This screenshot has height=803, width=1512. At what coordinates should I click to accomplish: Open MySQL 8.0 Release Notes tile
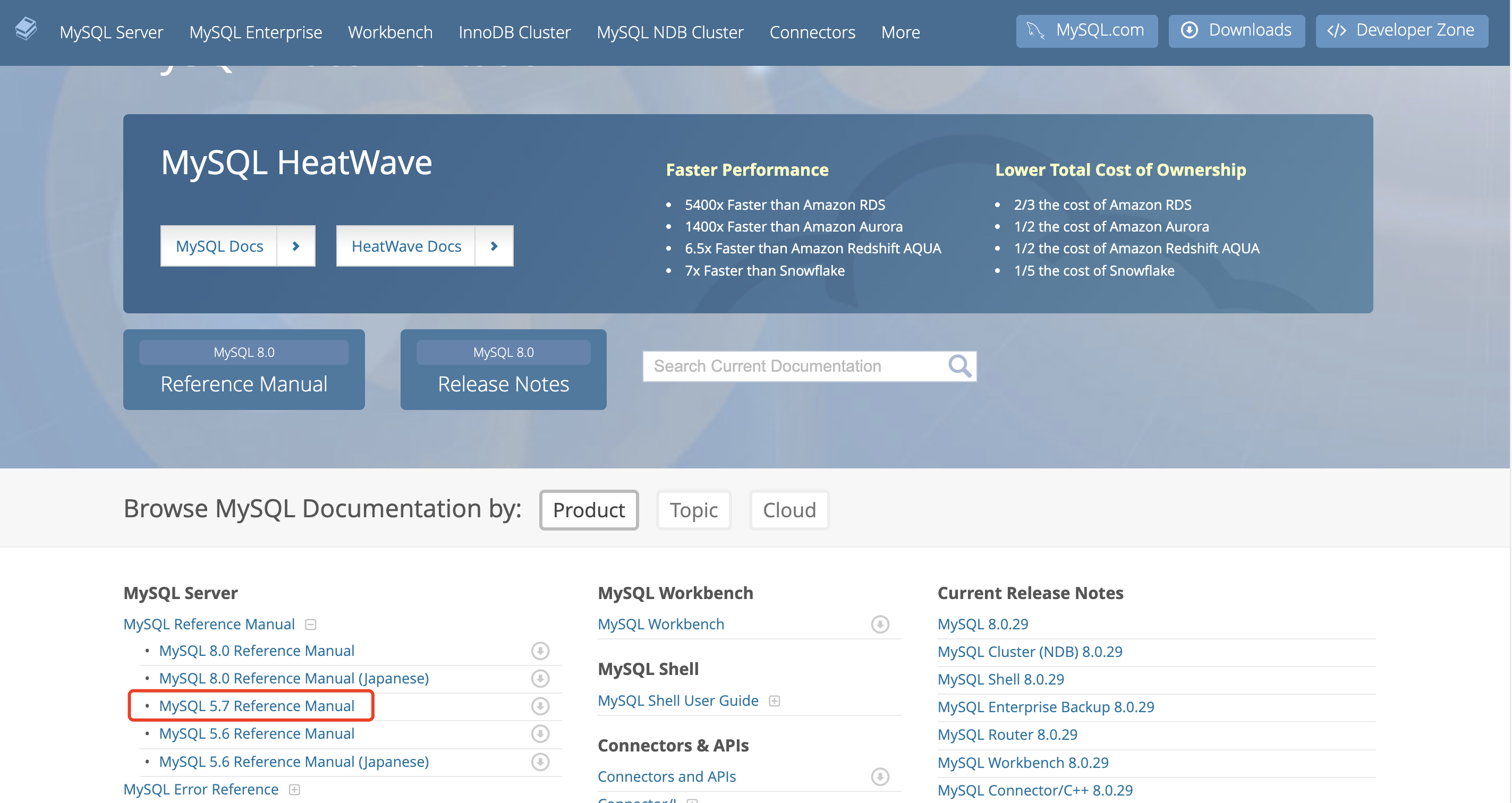click(x=504, y=370)
